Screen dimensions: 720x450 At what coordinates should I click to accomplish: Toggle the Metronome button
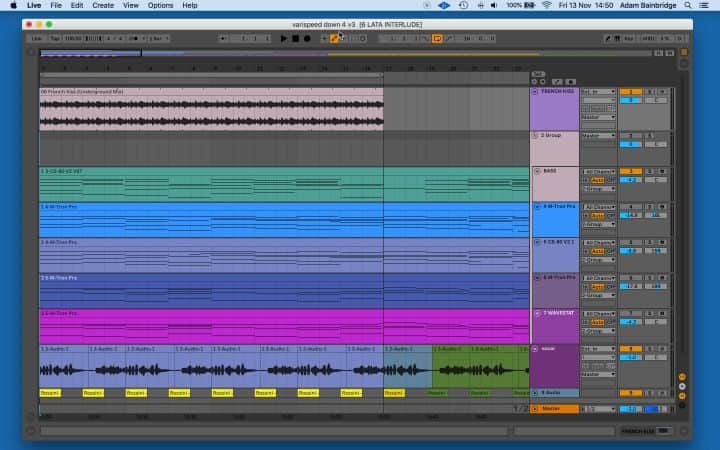tap(134, 39)
